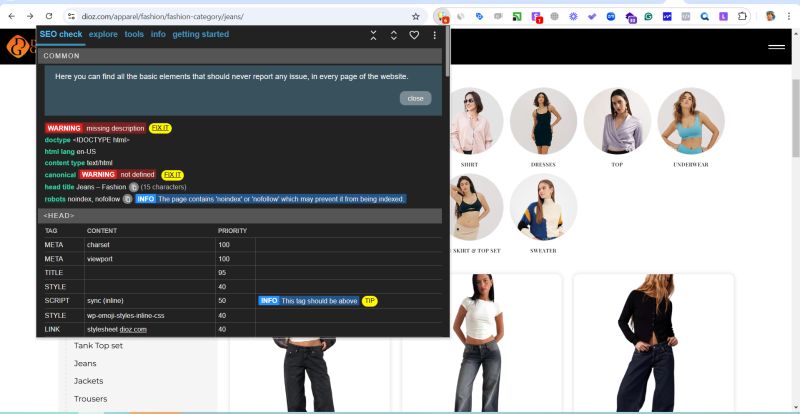The width and height of the screenshot is (800, 414).
Task: Copy the head title with copy icon
Action: (134, 187)
